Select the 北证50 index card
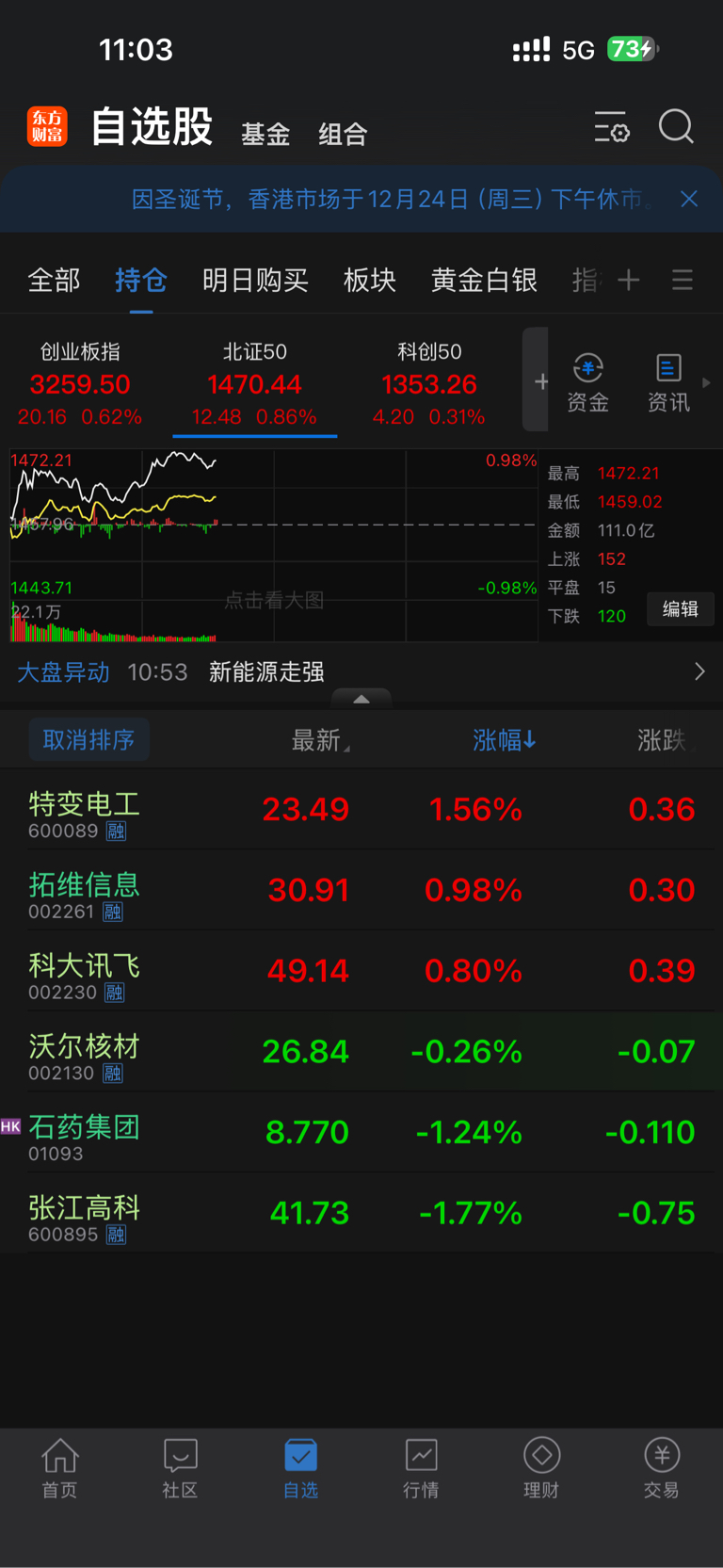723x1568 pixels. click(254, 384)
